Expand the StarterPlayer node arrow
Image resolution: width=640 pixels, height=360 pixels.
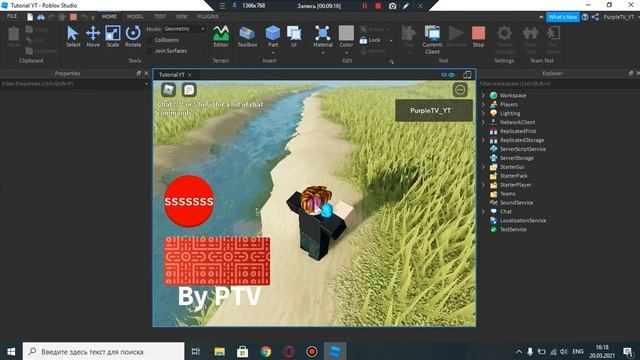pyautogui.click(x=484, y=184)
